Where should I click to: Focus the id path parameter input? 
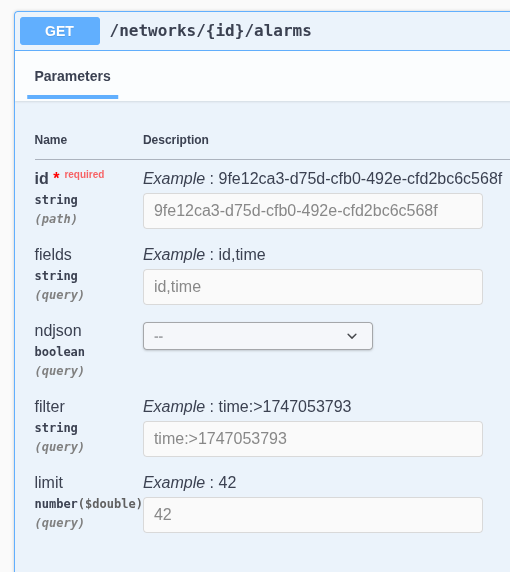(313, 211)
